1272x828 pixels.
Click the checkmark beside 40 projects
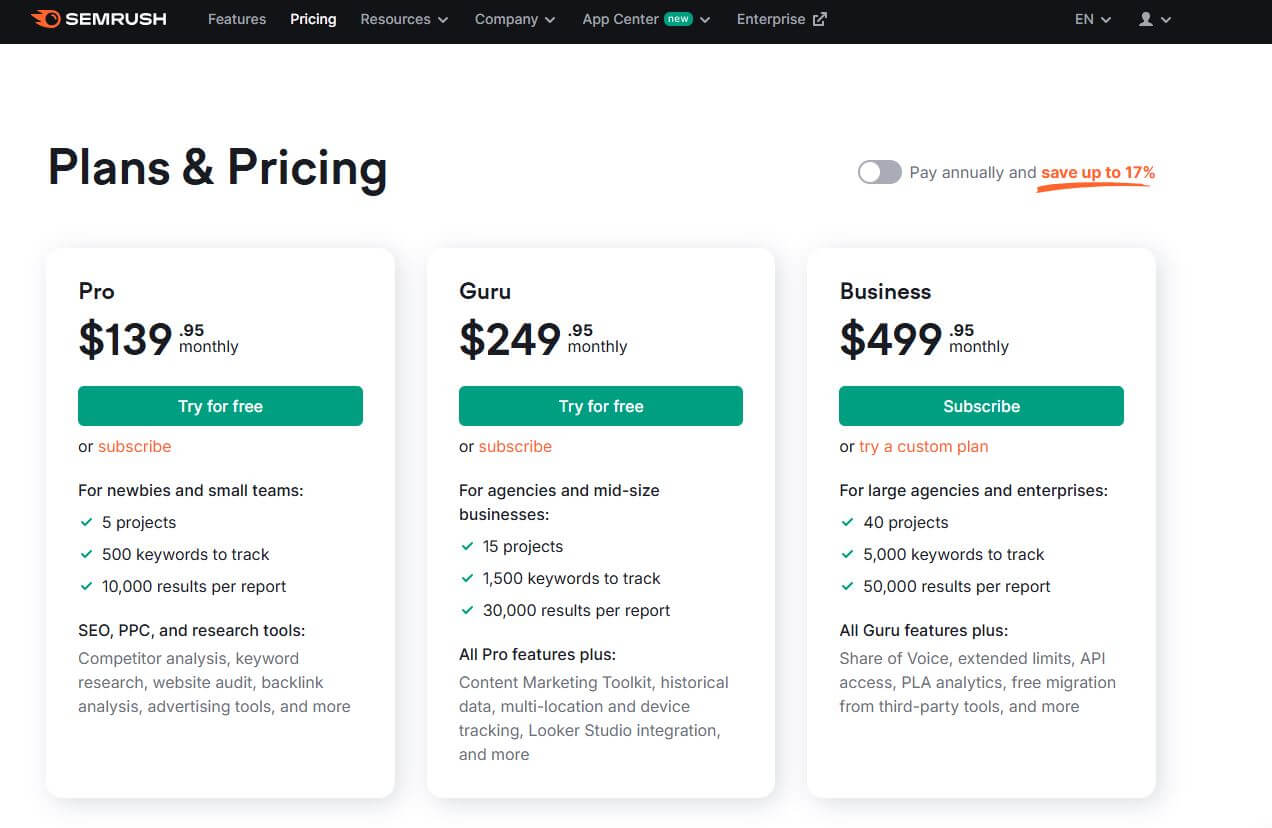point(847,522)
